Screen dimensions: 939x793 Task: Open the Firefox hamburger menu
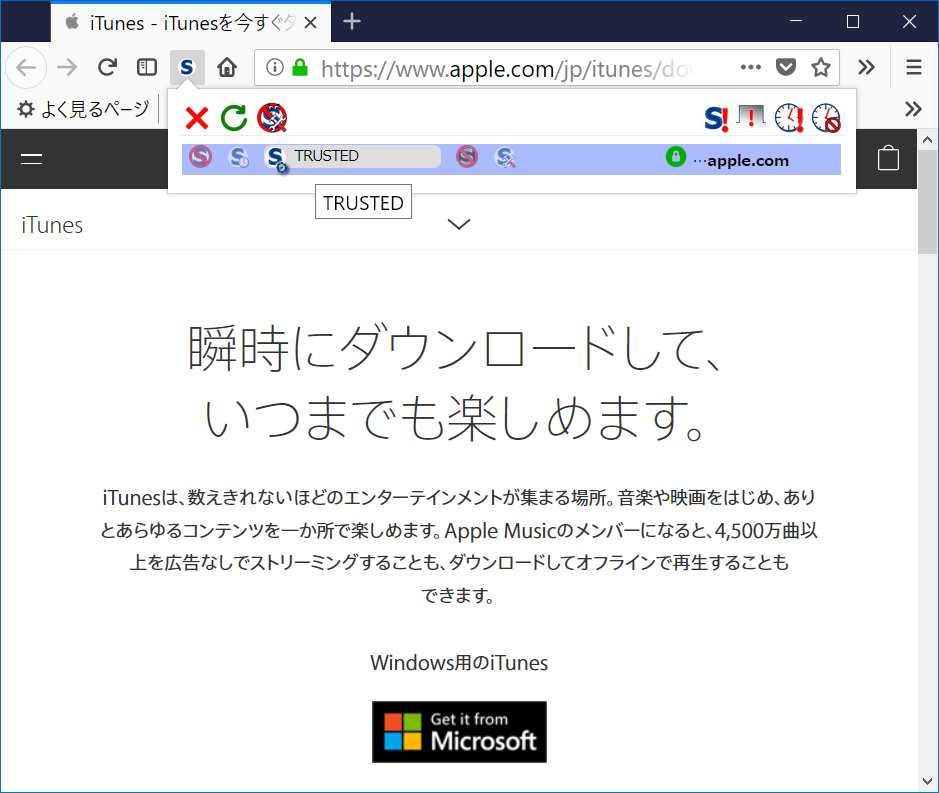click(x=914, y=67)
